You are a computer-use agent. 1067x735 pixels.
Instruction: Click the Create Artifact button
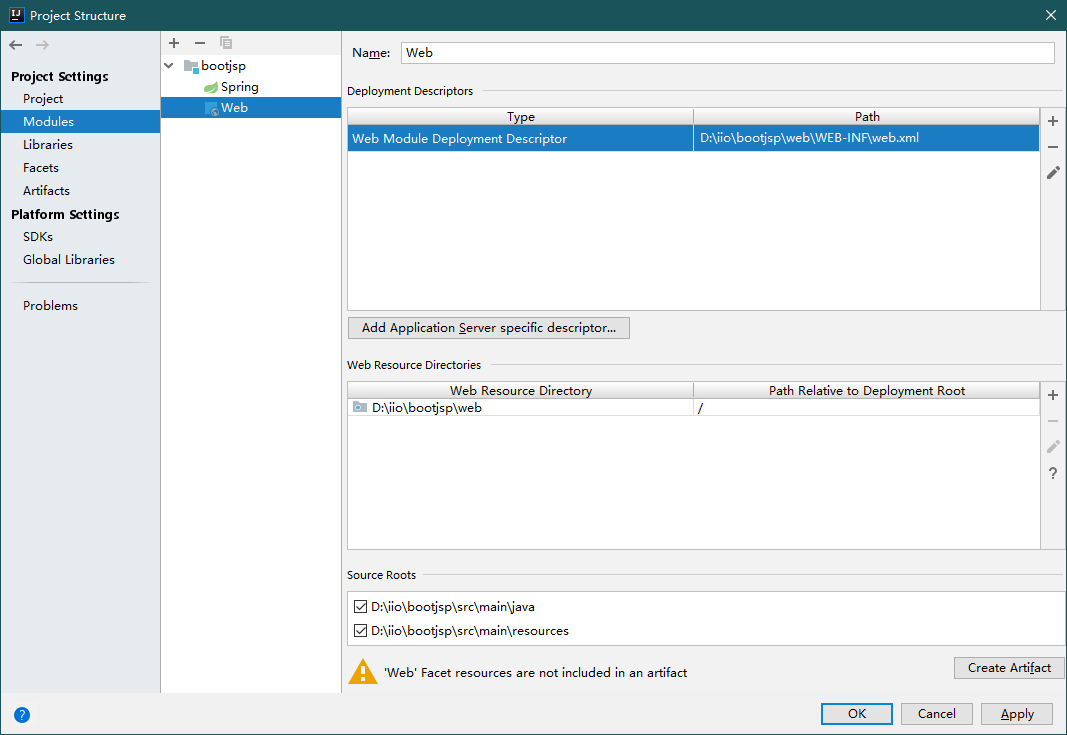pyautogui.click(x=1009, y=668)
